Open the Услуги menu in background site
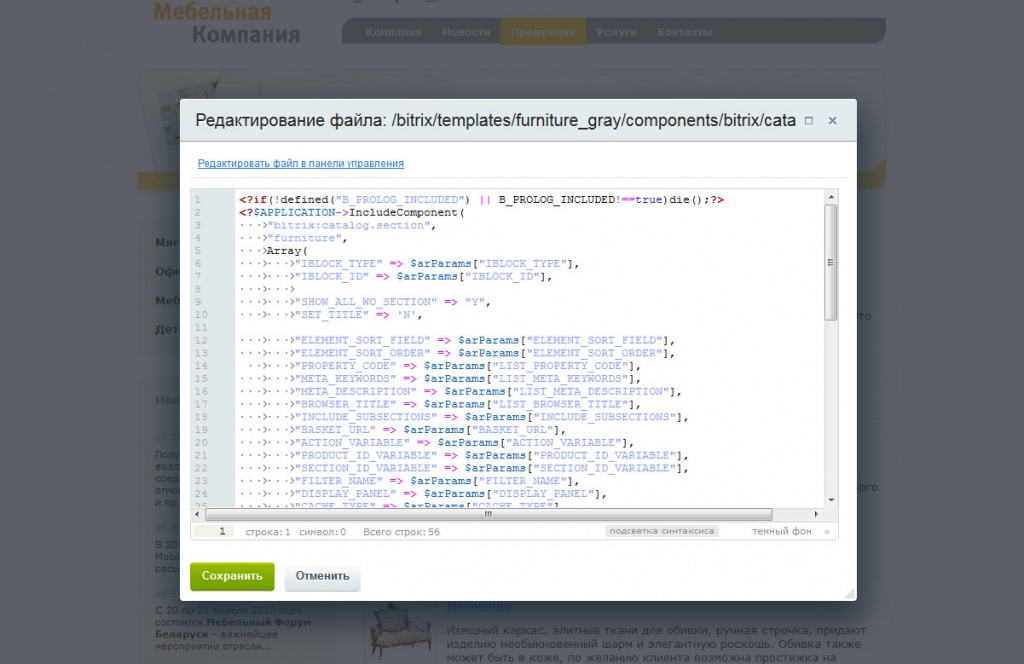The width and height of the screenshot is (1024, 664). click(x=616, y=32)
